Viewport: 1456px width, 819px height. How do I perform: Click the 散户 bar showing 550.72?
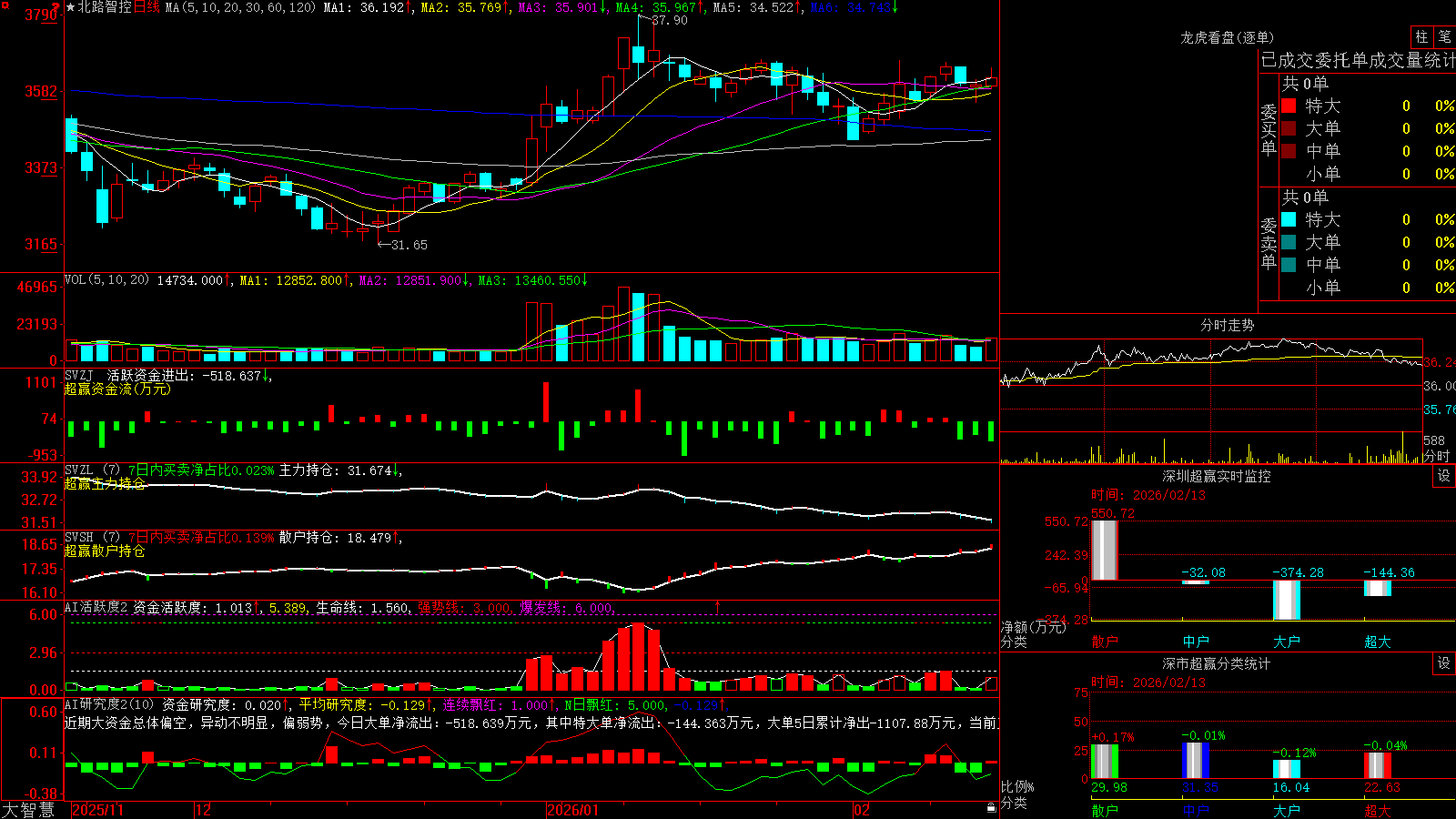pyautogui.click(x=1105, y=551)
